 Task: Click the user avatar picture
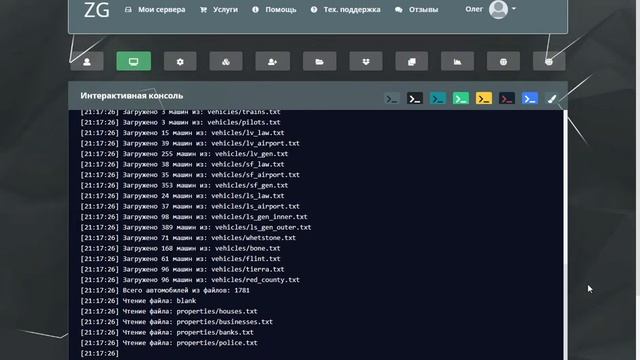click(498, 9)
